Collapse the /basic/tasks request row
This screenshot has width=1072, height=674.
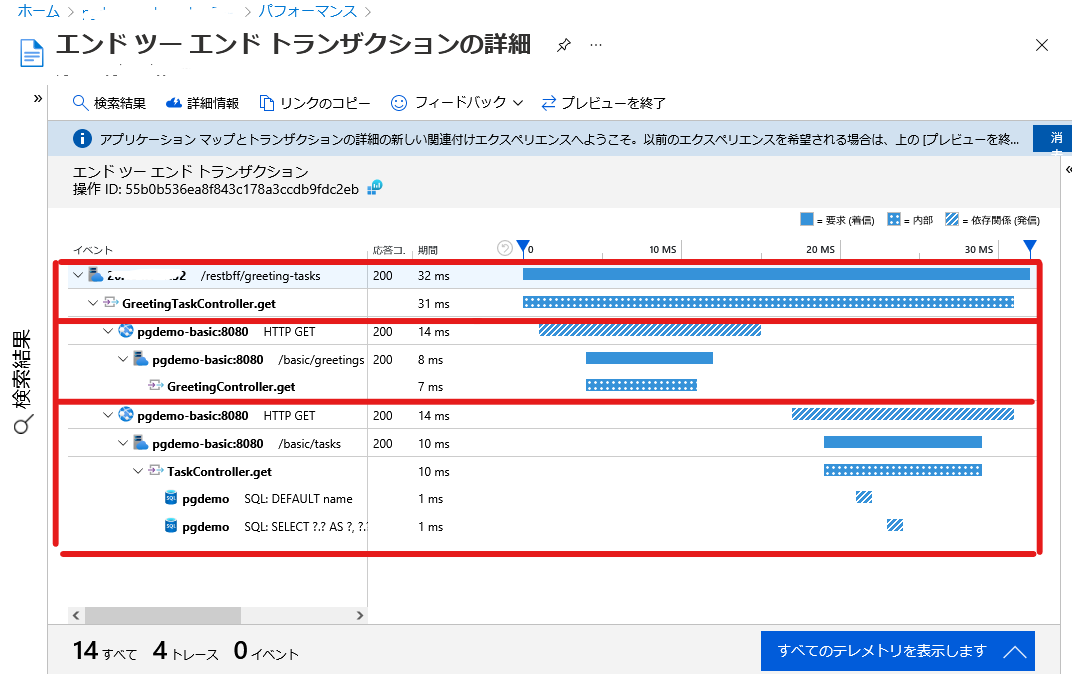(123, 443)
